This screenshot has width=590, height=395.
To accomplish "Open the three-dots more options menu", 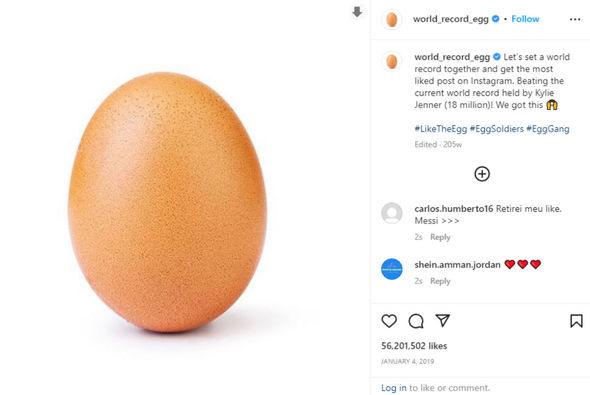I will tap(575, 19).
